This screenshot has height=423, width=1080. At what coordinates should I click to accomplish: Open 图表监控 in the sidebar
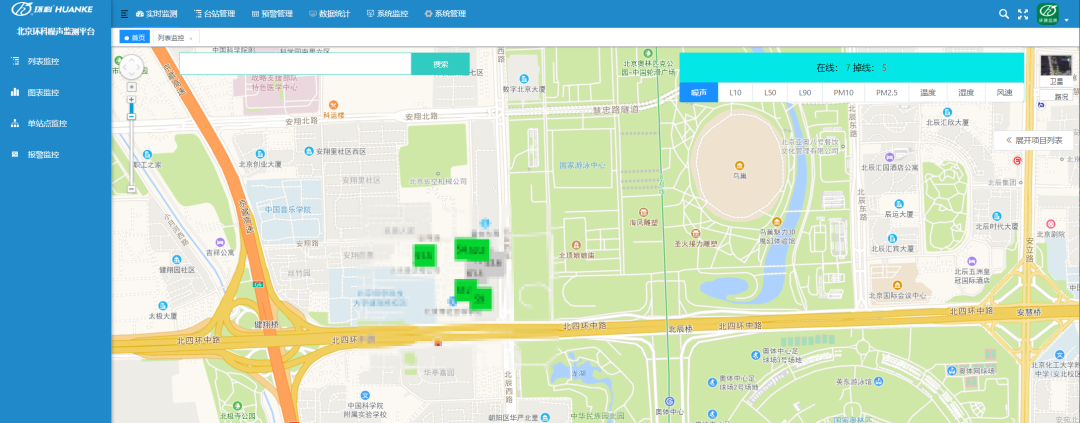click(43, 92)
